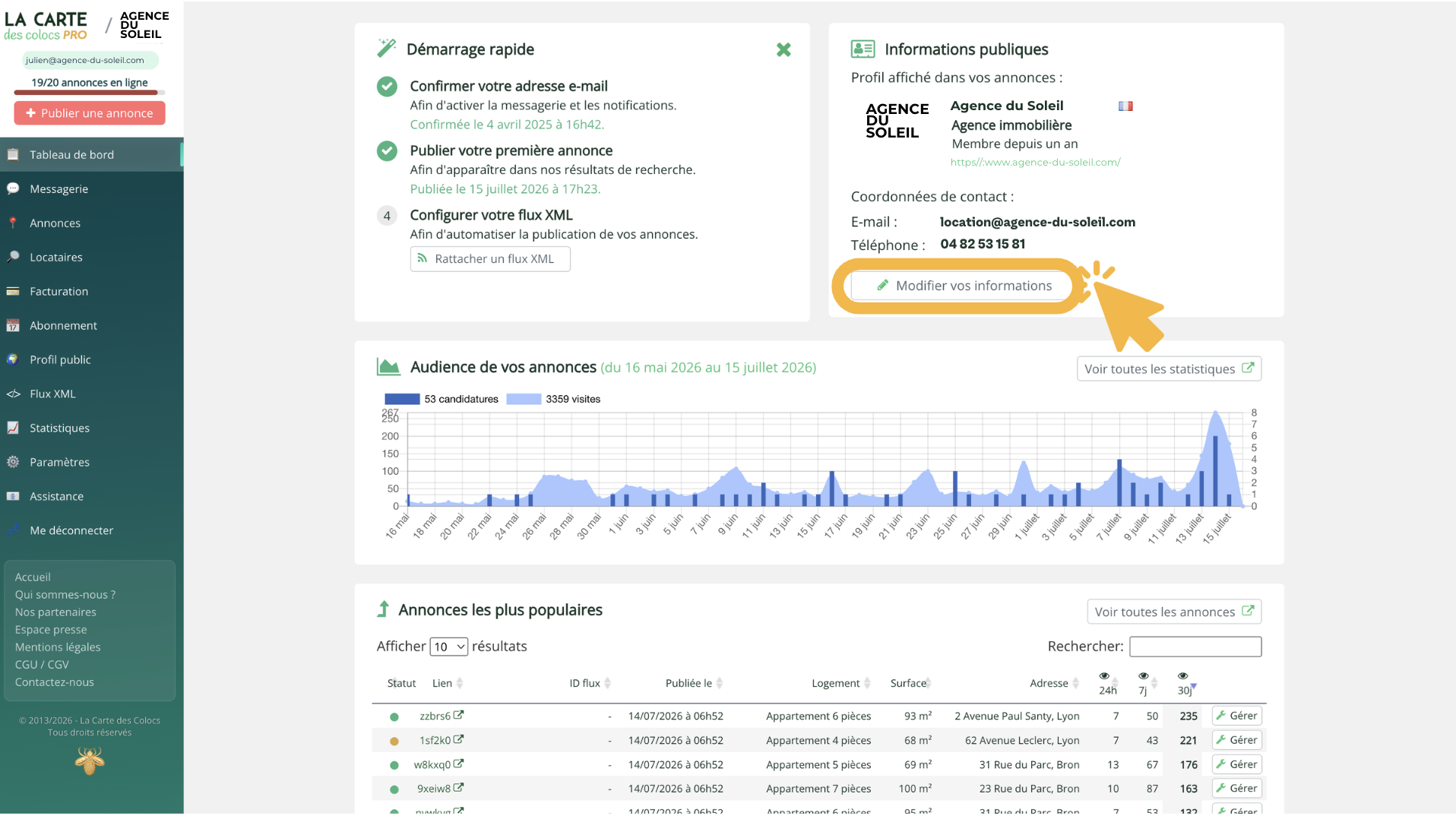Sort table by Publiée le column

click(x=694, y=683)
